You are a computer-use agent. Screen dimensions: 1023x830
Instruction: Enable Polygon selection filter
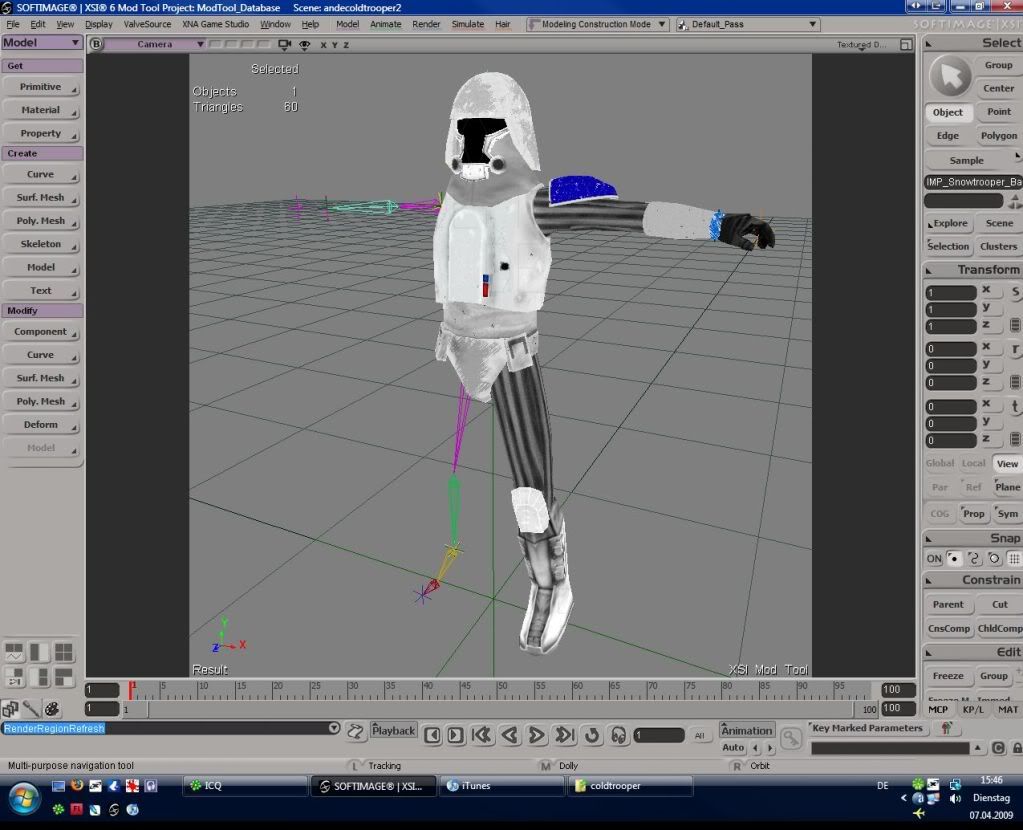coord(999,136)
